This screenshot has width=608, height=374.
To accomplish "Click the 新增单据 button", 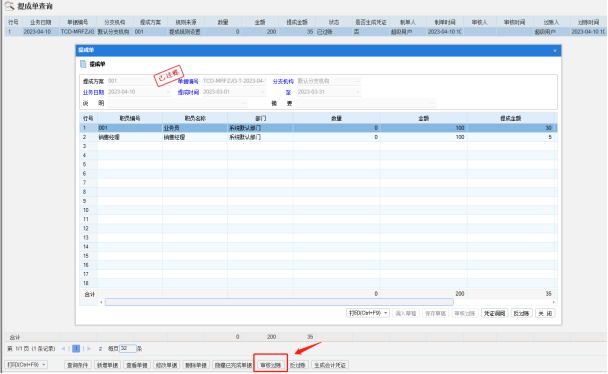I will pyautogui.click(x=107, y=365).
